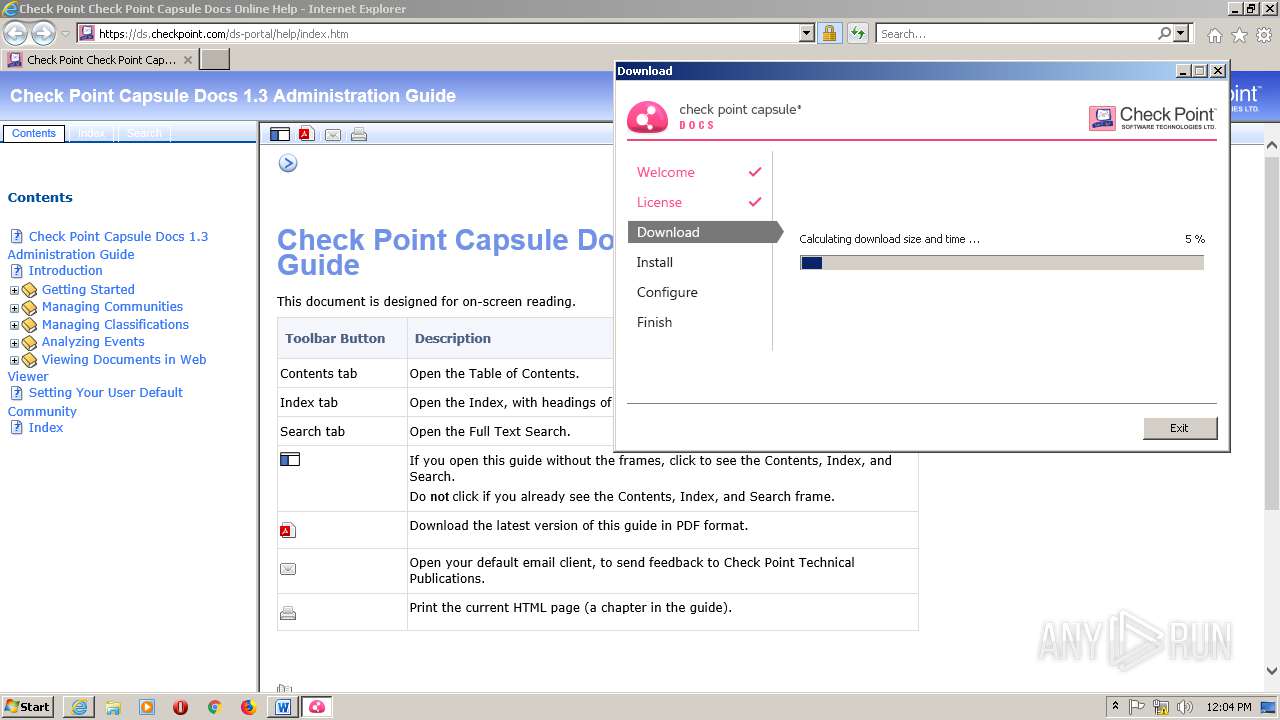
Task: Click the search magnifier icon
Action: click(x=1164, y=33)
